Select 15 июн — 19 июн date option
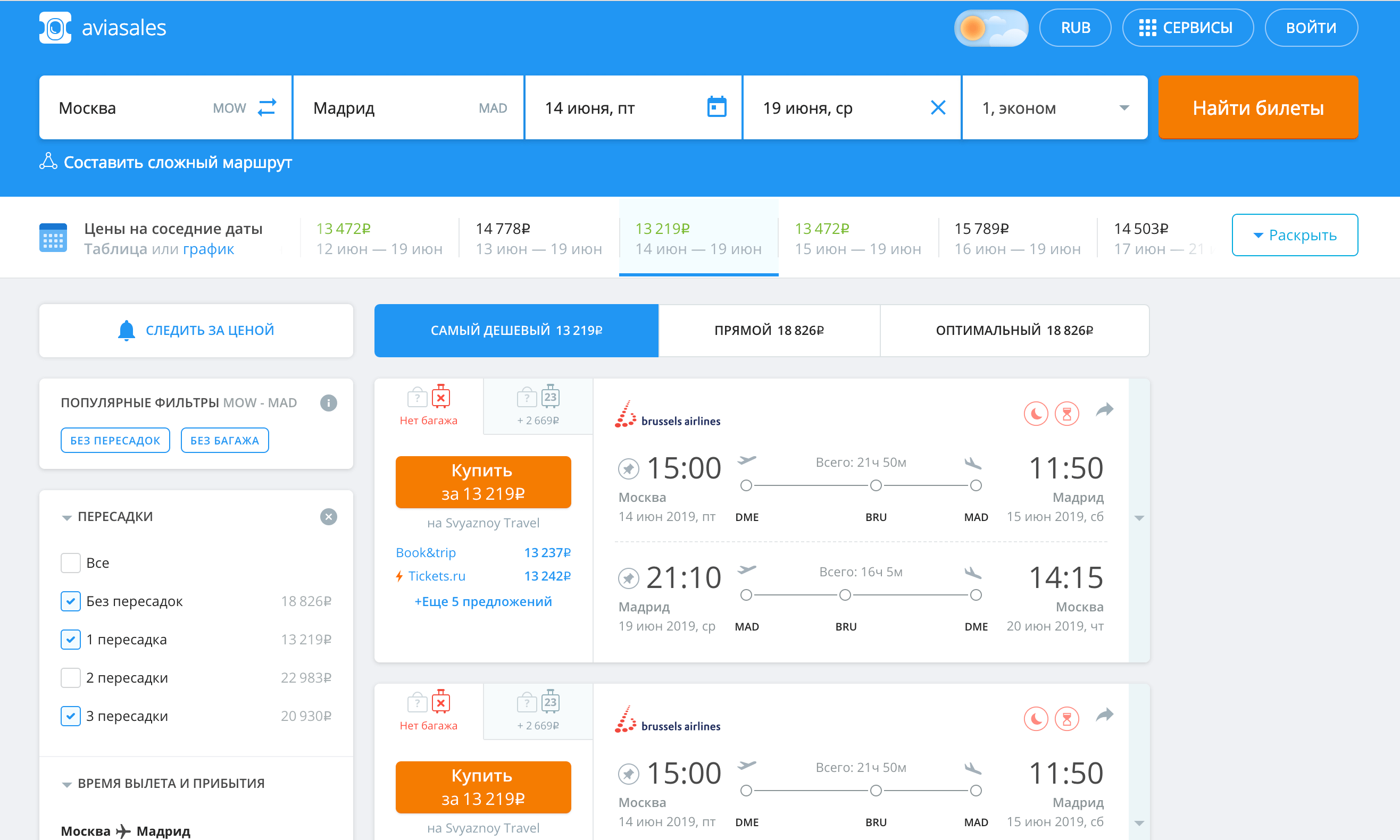The width and height of the screenshot is (1400, 840). [x=858, y=238]
